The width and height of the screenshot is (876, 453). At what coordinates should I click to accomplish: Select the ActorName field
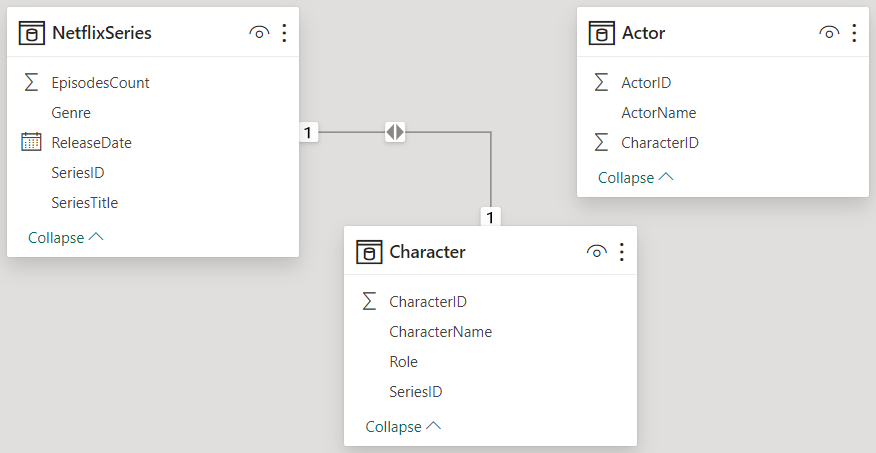click(x=658, y=113)
